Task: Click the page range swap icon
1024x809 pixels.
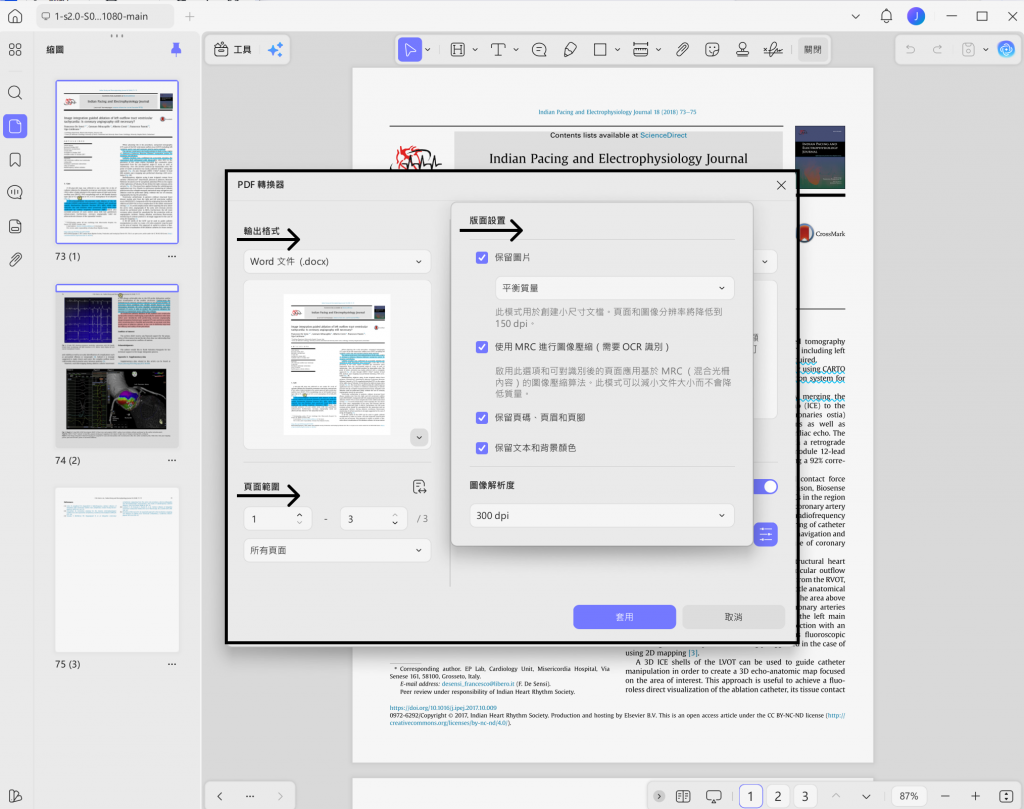Action: click(419, 486)
